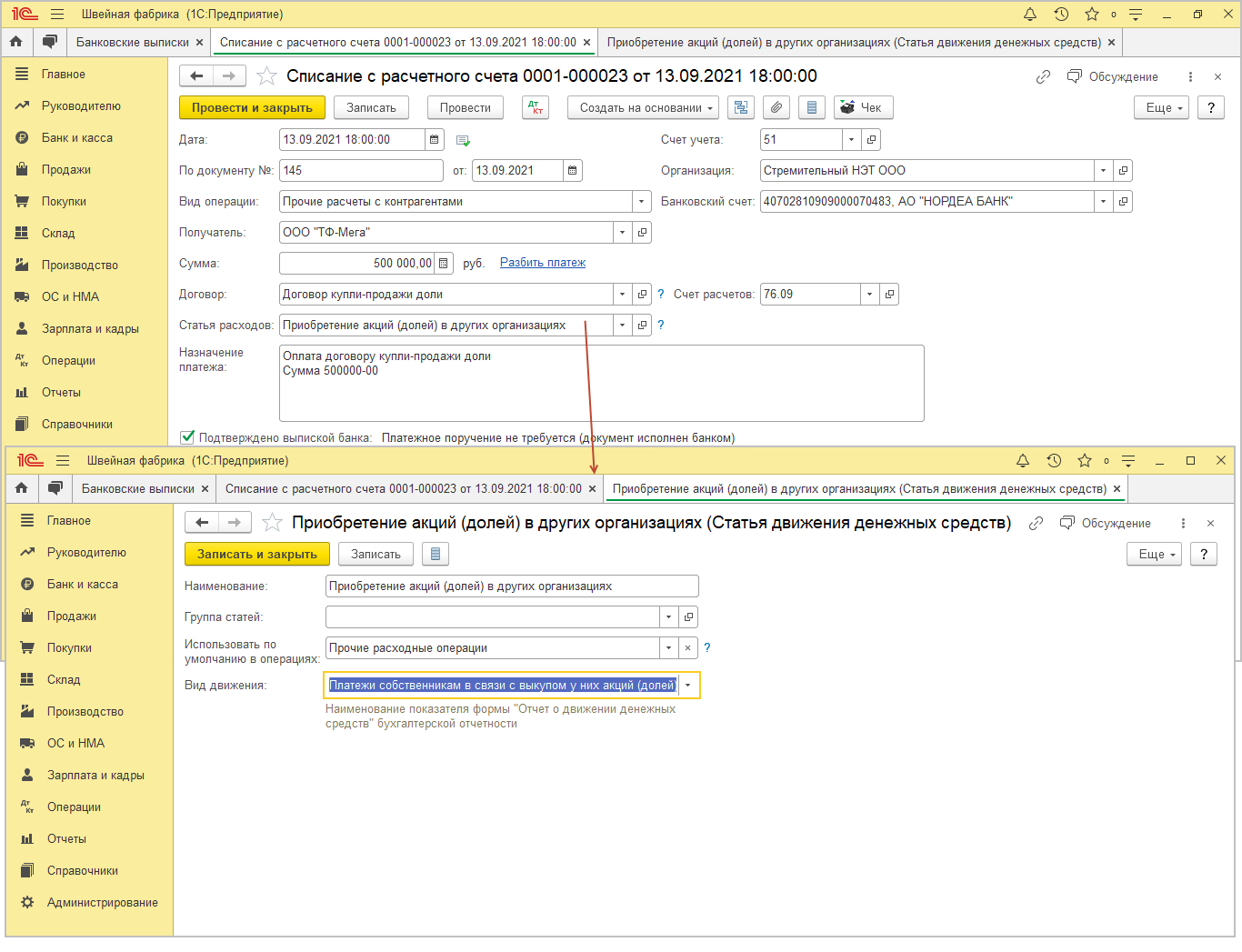Viewport: 1242px width, 952px height.
Task: Open the Договор купли-продажи доли record
Action: (x=642, y=295)
